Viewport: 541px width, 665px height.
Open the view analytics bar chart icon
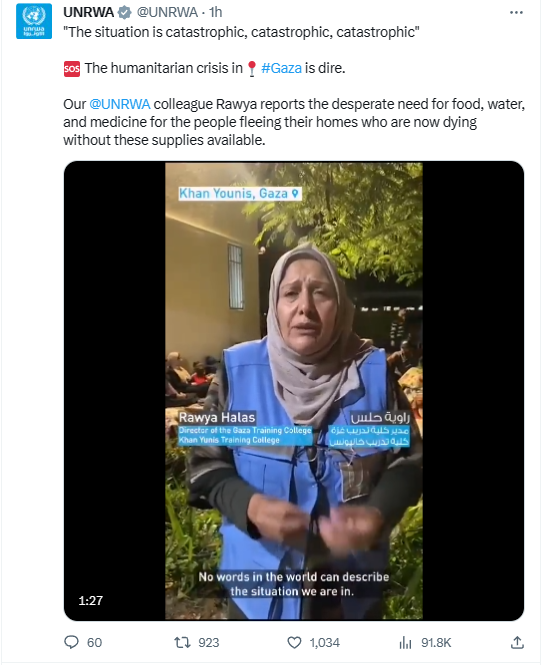(405, 643)
